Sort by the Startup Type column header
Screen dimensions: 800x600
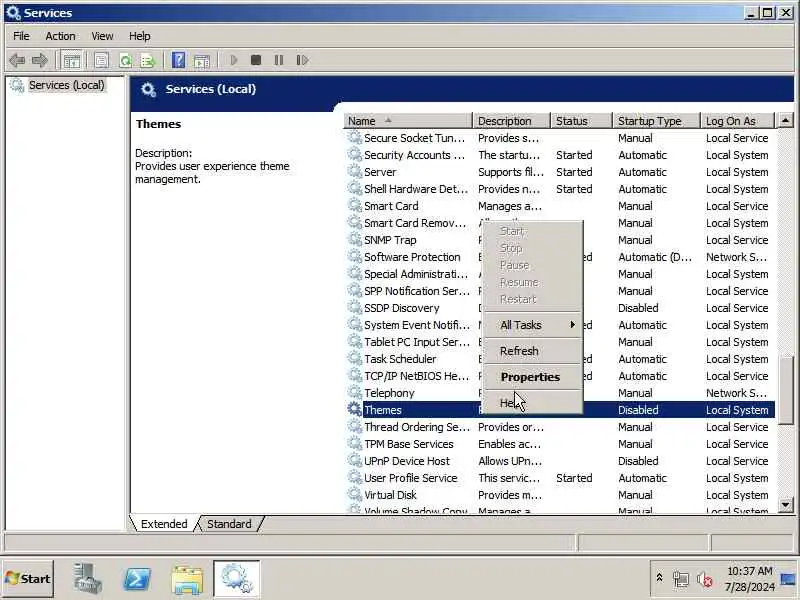pos(657,121)
